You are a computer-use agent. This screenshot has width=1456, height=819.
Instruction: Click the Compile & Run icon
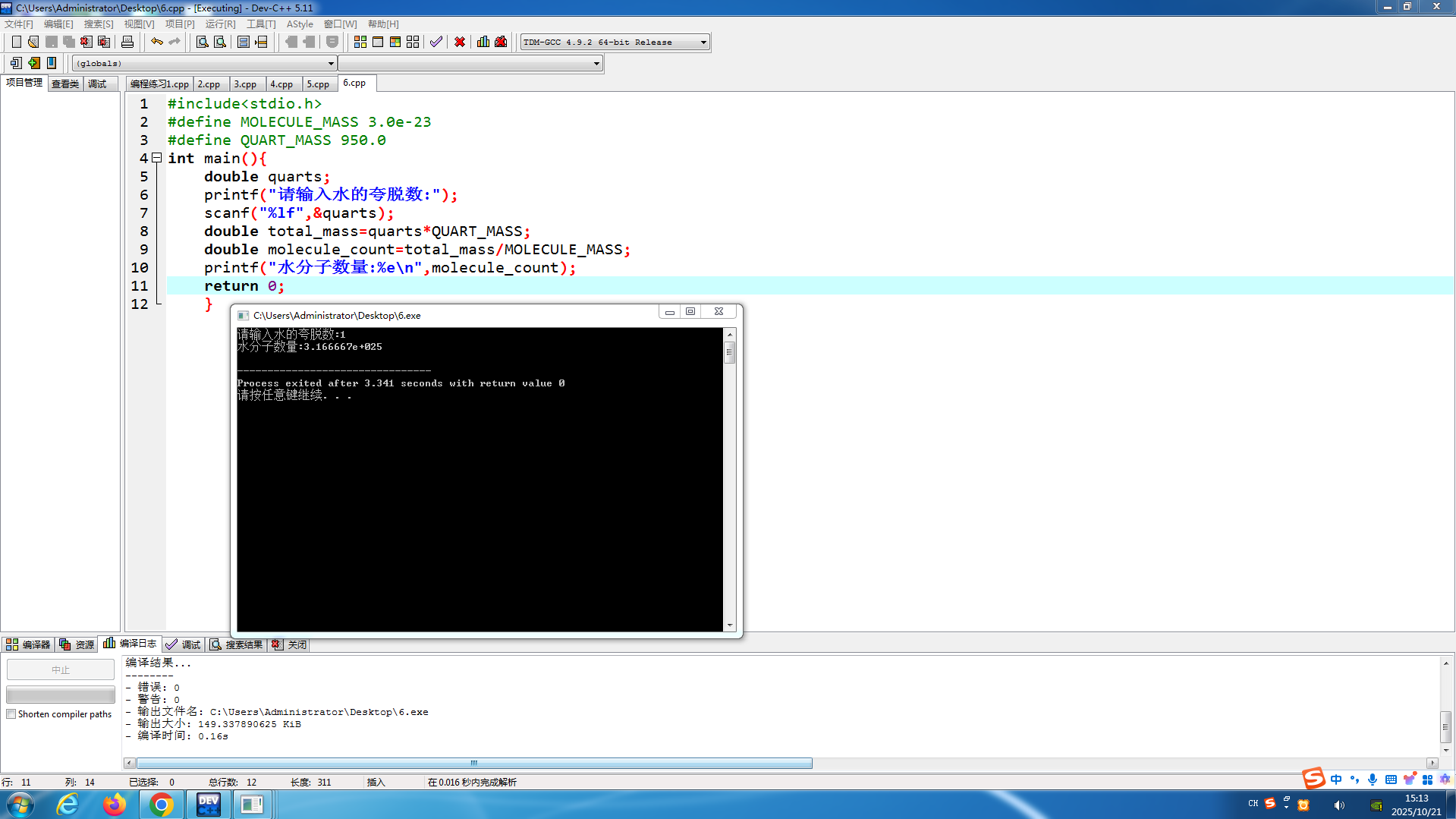(x=395, y=42)
